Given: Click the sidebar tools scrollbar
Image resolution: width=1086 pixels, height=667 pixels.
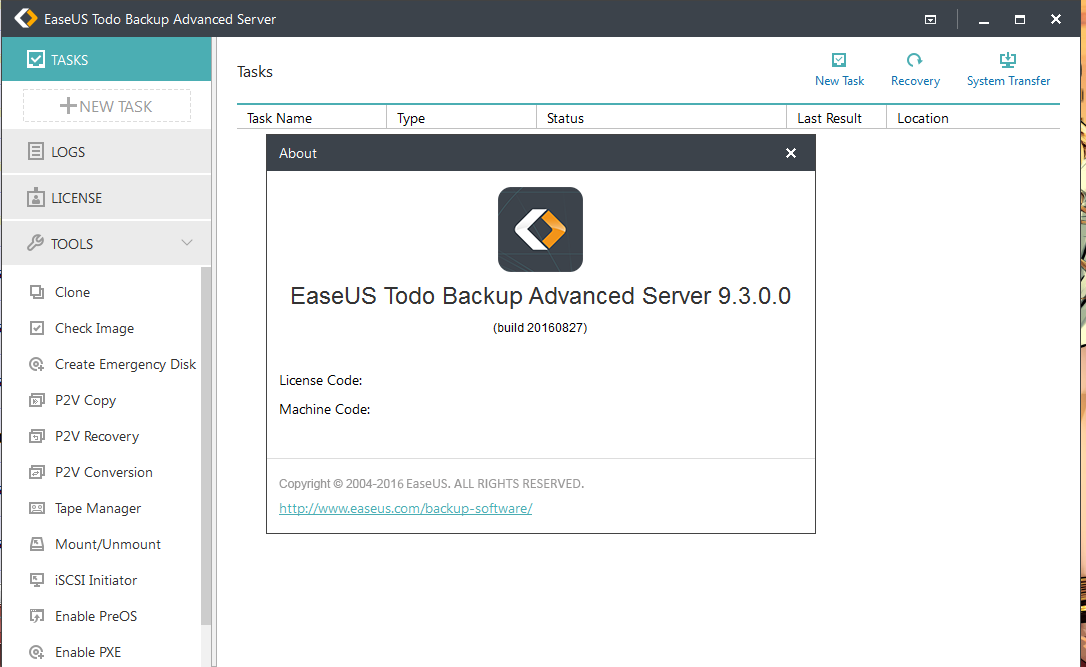Looking at the screenshot, I should click(206, 445).
